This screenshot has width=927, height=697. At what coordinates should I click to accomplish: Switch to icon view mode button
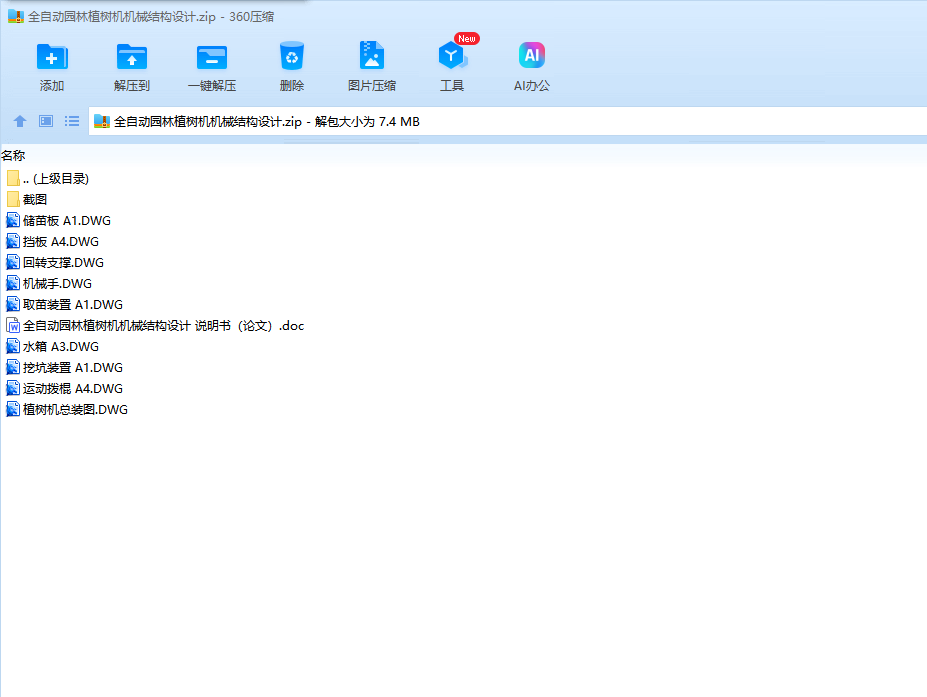(x=46, y=121)
